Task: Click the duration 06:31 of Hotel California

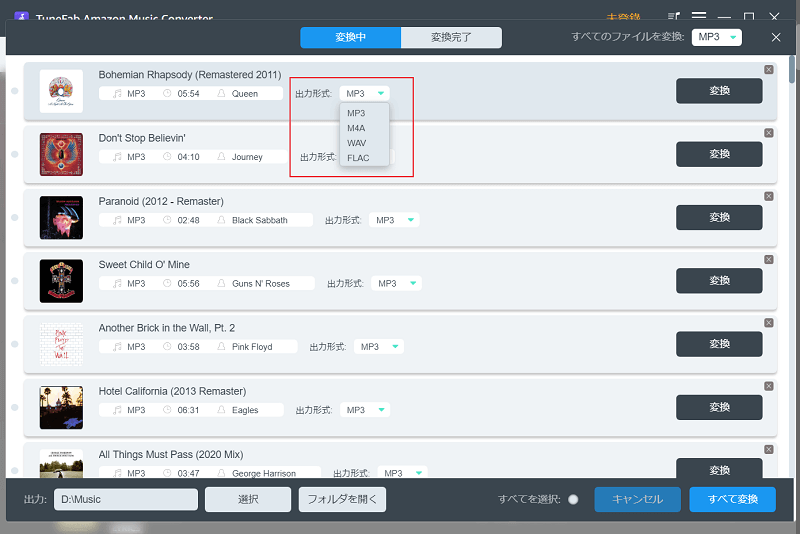Action: pos(188,410)
